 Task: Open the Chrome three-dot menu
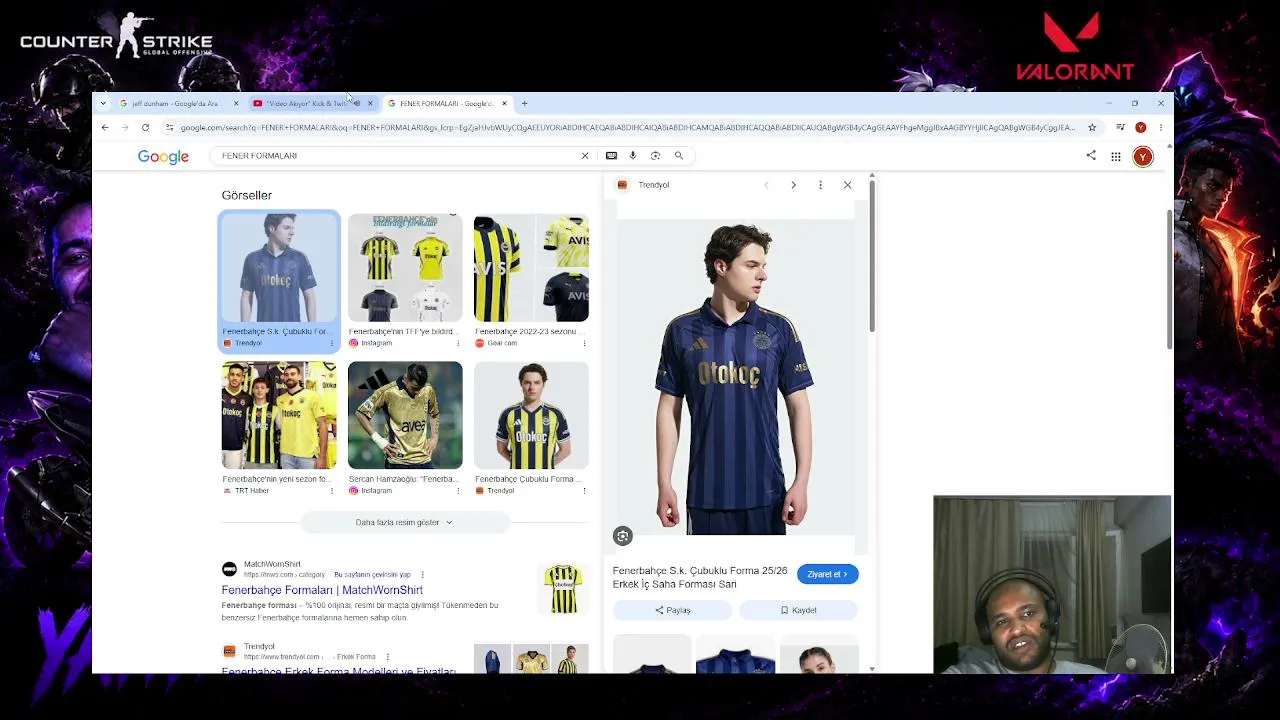pos(1160,127)
